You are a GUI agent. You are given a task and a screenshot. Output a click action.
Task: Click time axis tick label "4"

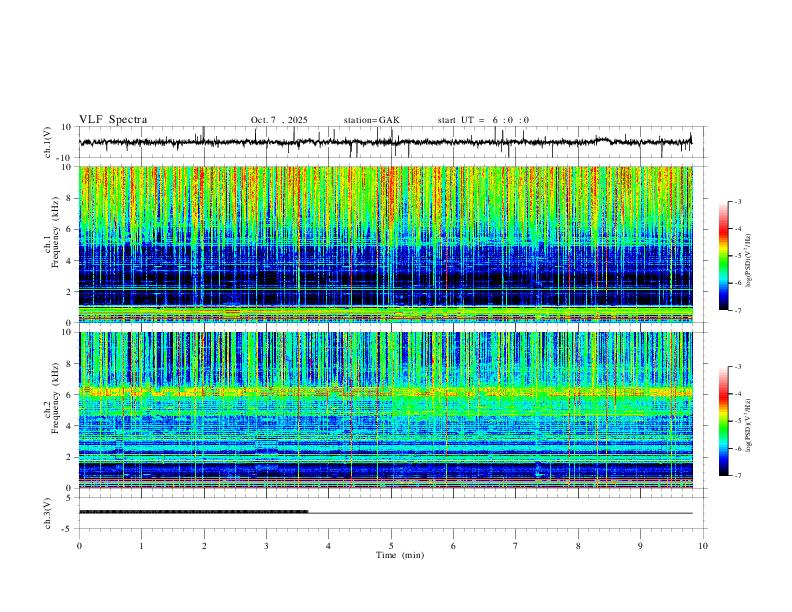tap(329, 546)
